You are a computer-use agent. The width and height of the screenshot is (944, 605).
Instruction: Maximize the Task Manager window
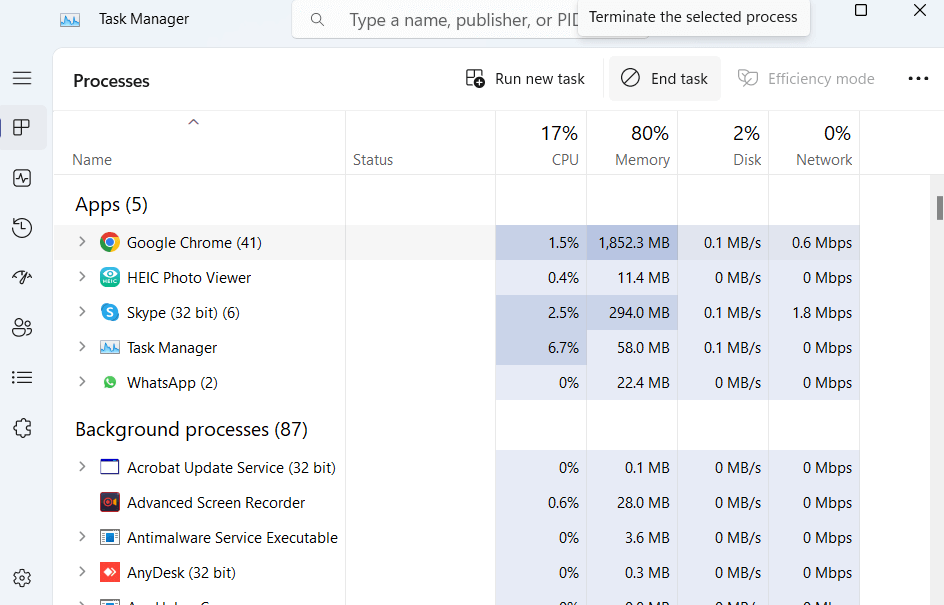(861, 10)
